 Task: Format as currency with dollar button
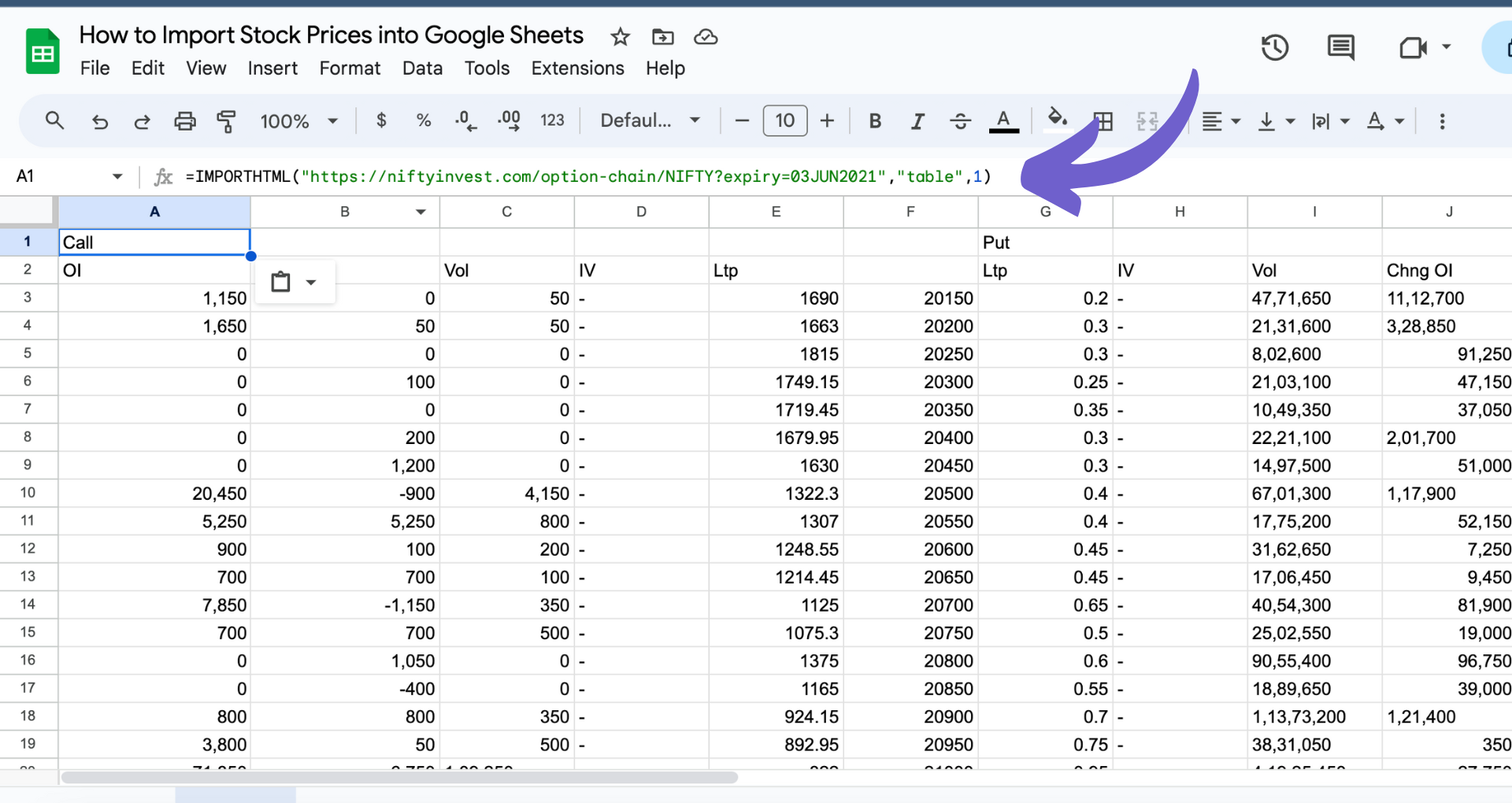point(381,120)
